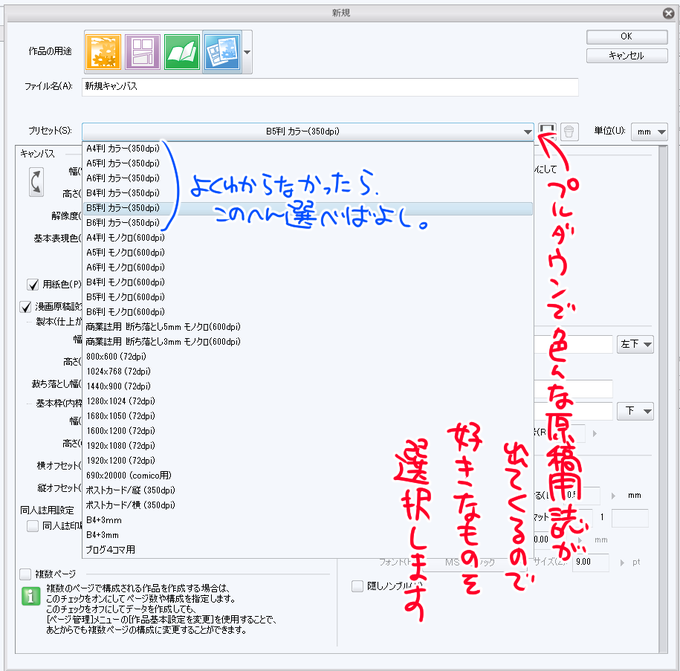
Task: Select the comic usage icon
Action: (143, 52)
